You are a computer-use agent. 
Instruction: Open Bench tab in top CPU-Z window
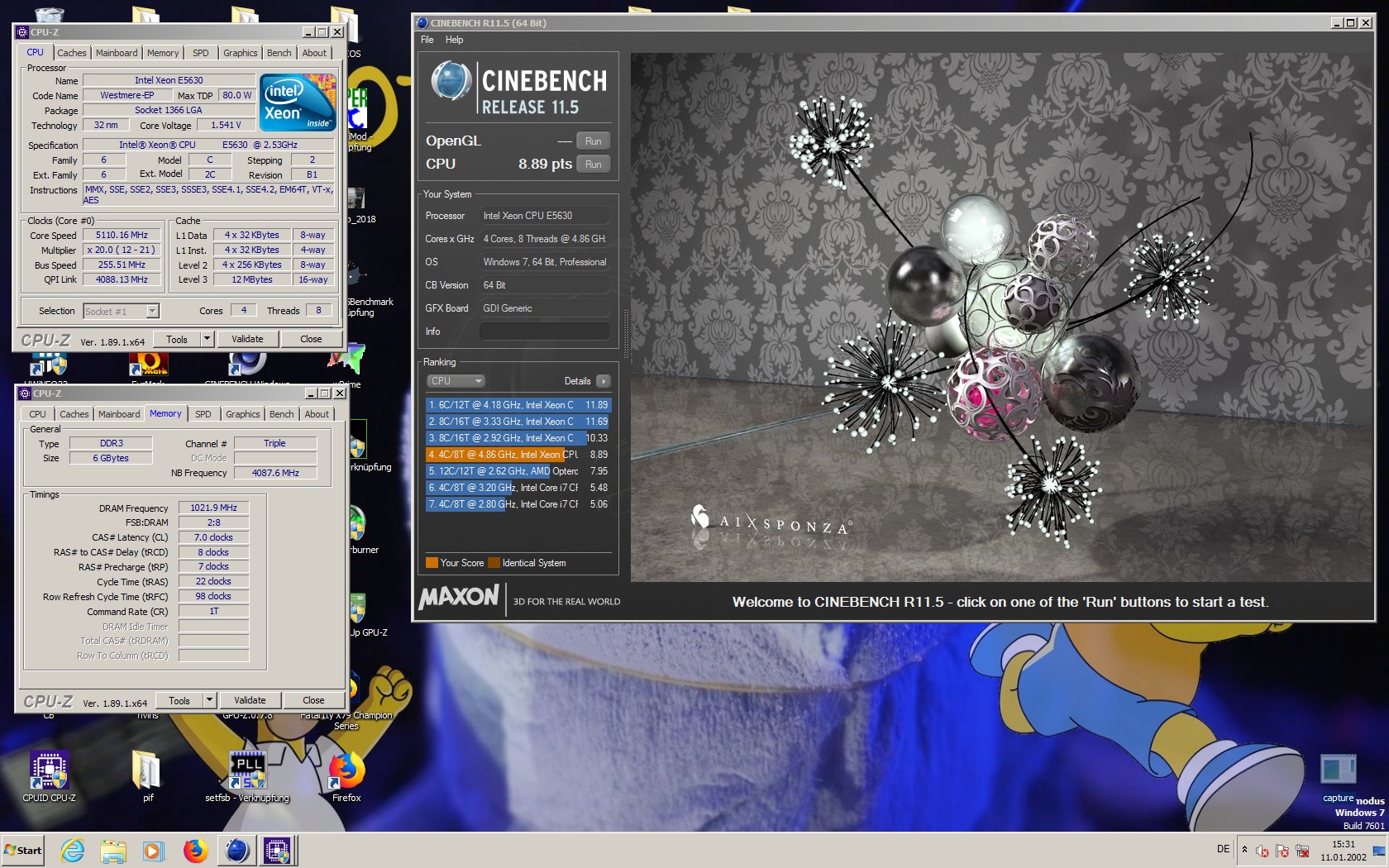(x=279, y=53)
